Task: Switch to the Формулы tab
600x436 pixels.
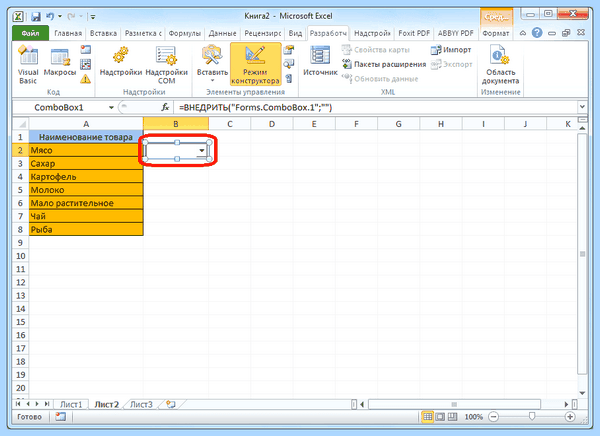Action: click(184, 33)
